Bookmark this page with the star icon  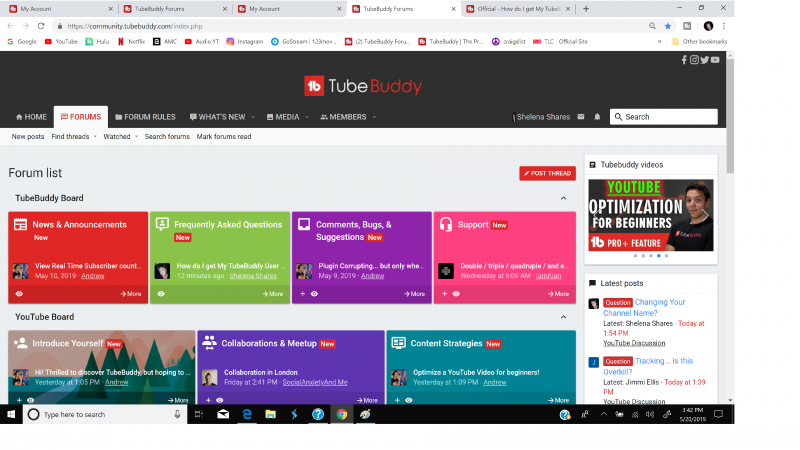tap(668, 26)
